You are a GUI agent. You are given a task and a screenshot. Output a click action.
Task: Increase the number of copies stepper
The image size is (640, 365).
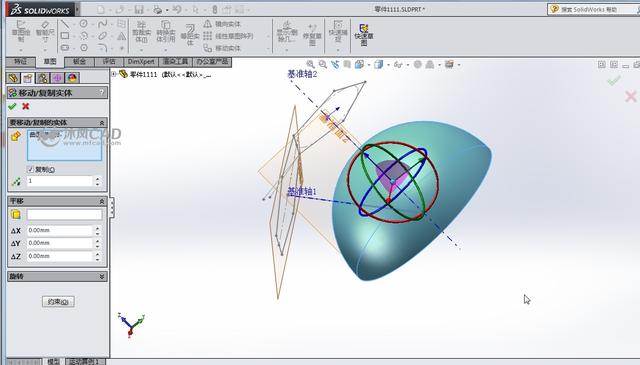click(97, 178)
